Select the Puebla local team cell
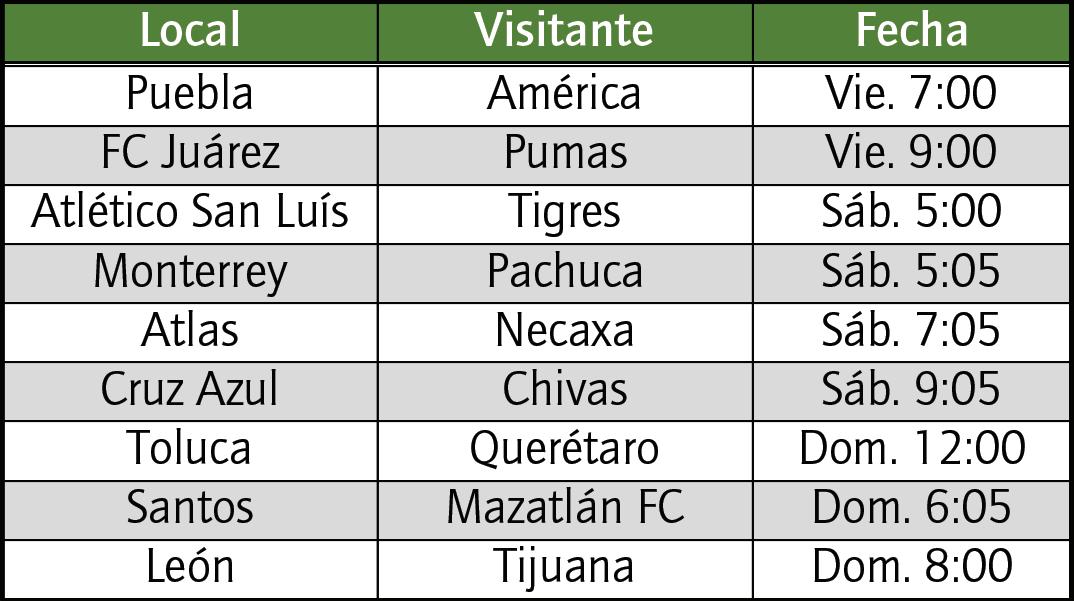This screenshot has height=601, width=1074. (x=190, y=95)
